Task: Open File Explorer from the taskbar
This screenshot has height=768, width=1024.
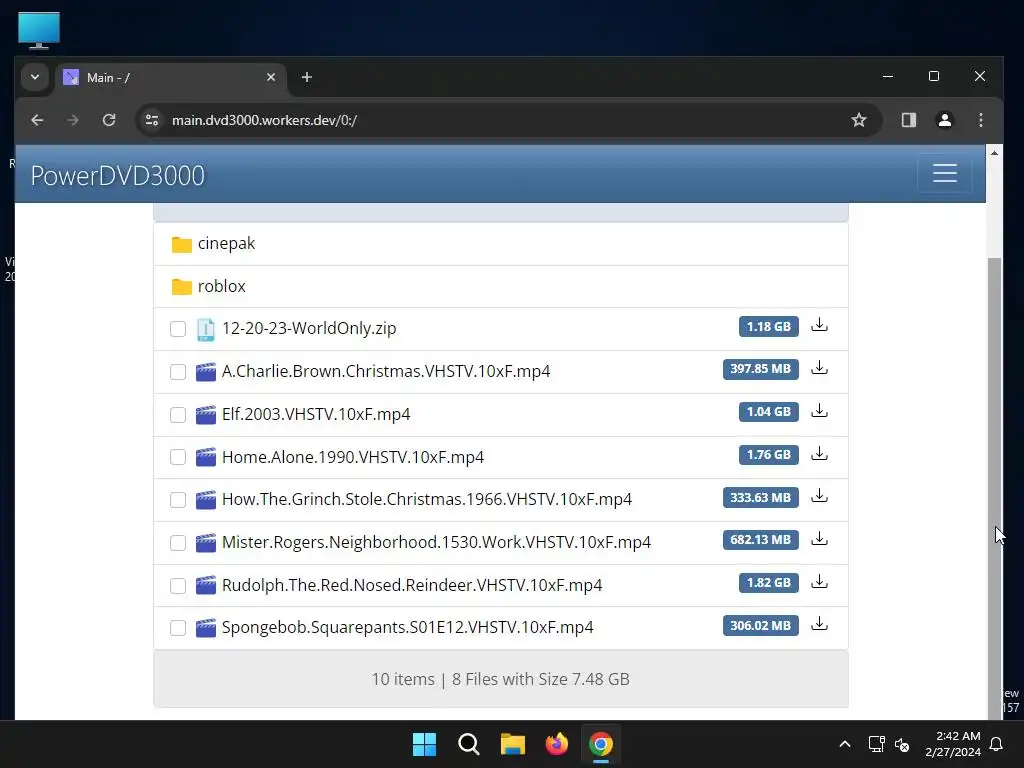Action: tap(513, 744)
